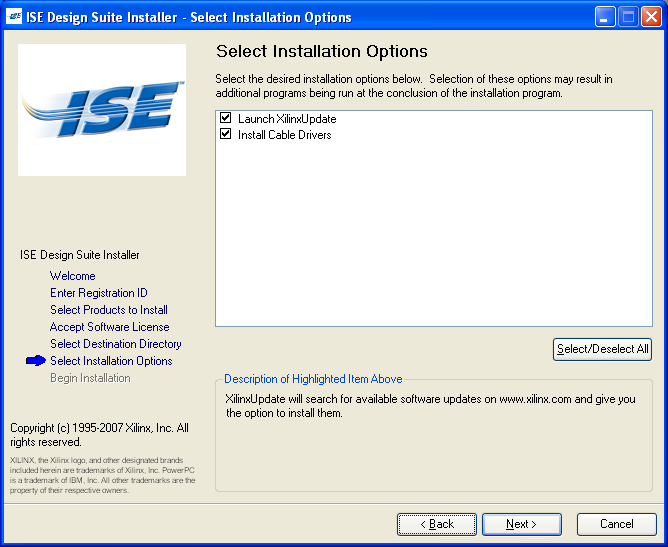668x547 pixels.
Task: Toggle the Install Cable Drivers checkbox
Action: (x=226, y=135)
